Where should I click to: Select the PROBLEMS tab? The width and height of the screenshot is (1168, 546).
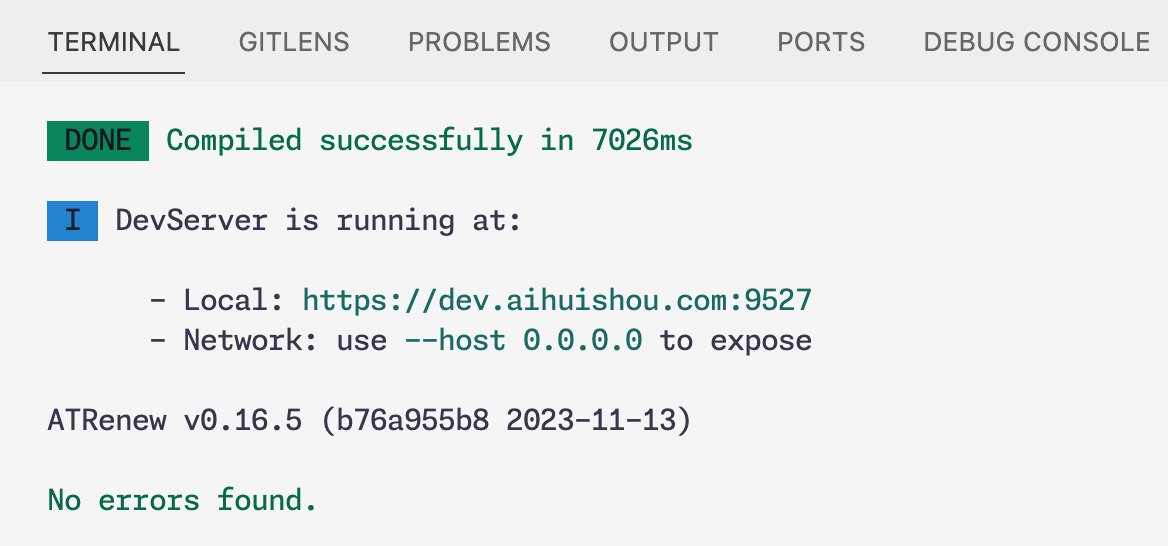(479, 42)
